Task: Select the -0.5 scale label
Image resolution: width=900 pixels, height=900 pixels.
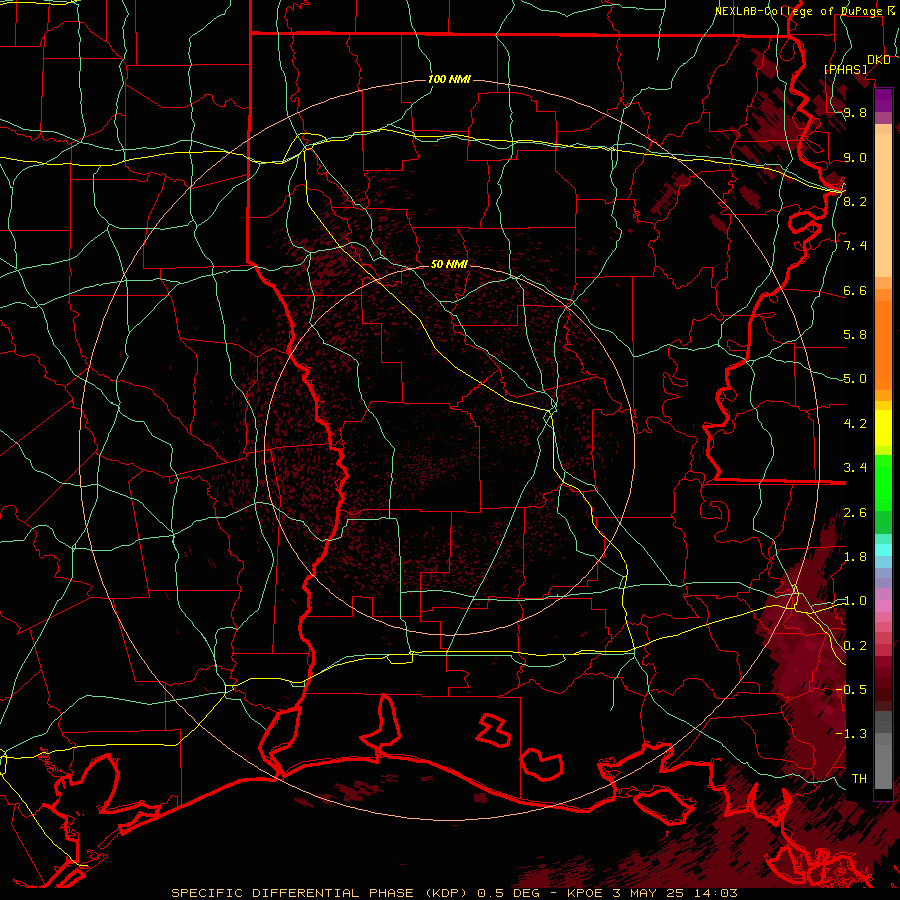Action: pos(851,690)
